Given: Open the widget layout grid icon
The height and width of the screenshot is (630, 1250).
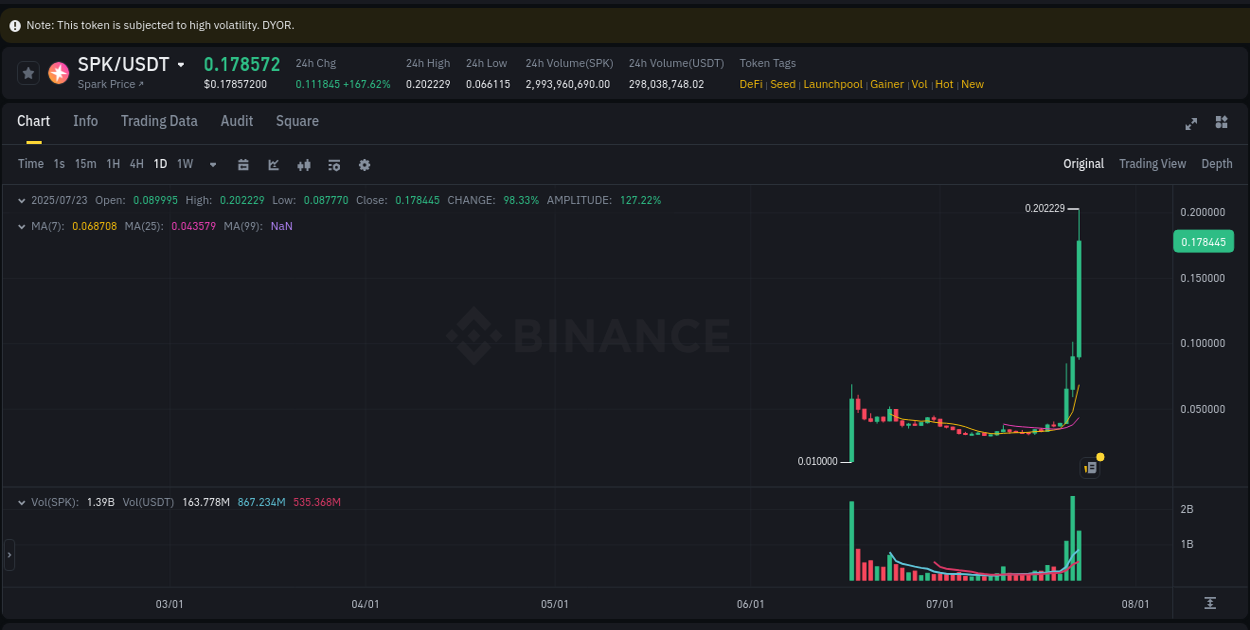Looking at the screenshot, I should (x=1221, y=122).
